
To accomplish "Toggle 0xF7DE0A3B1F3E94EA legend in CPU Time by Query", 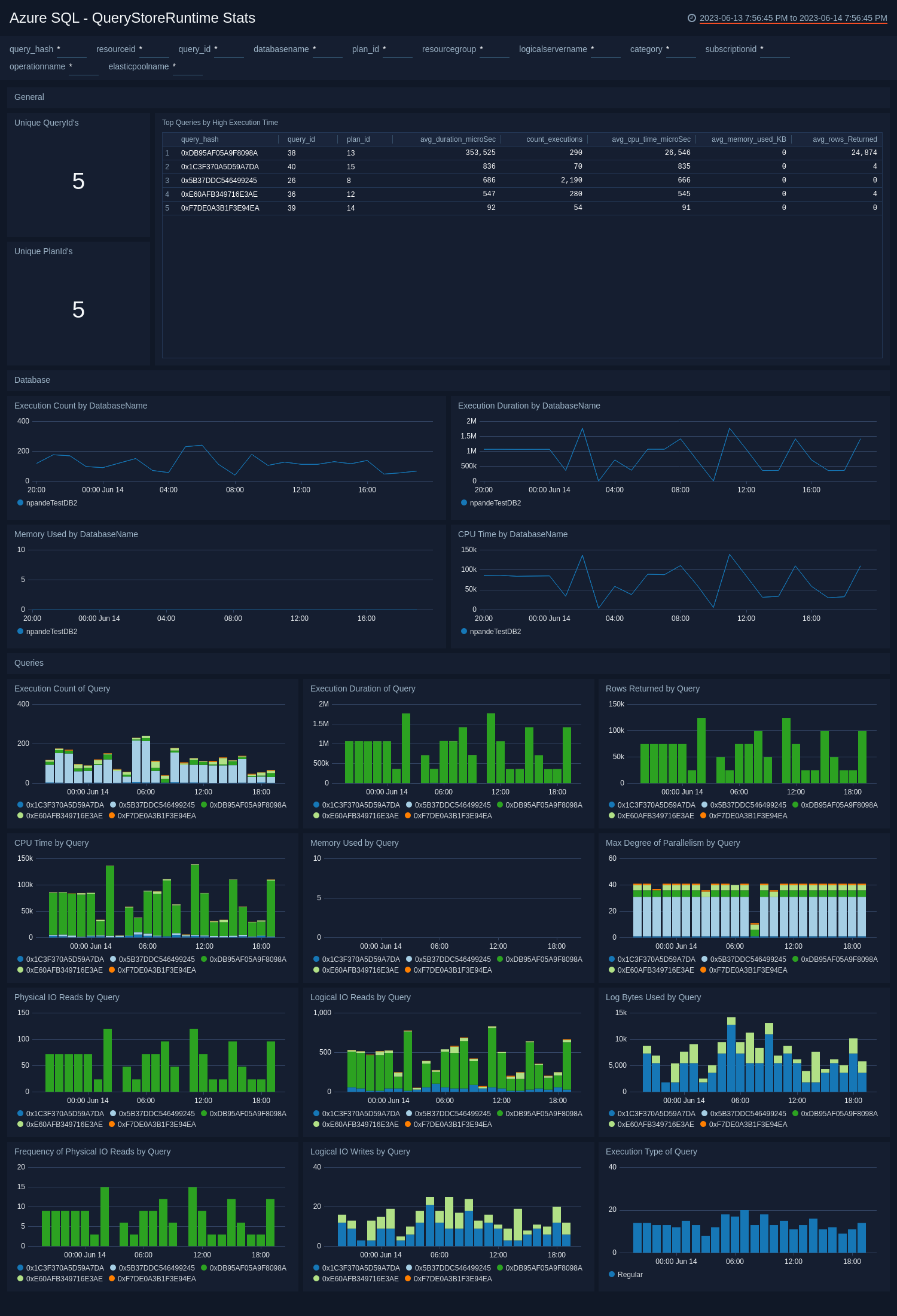I will (x=152, y=970).
